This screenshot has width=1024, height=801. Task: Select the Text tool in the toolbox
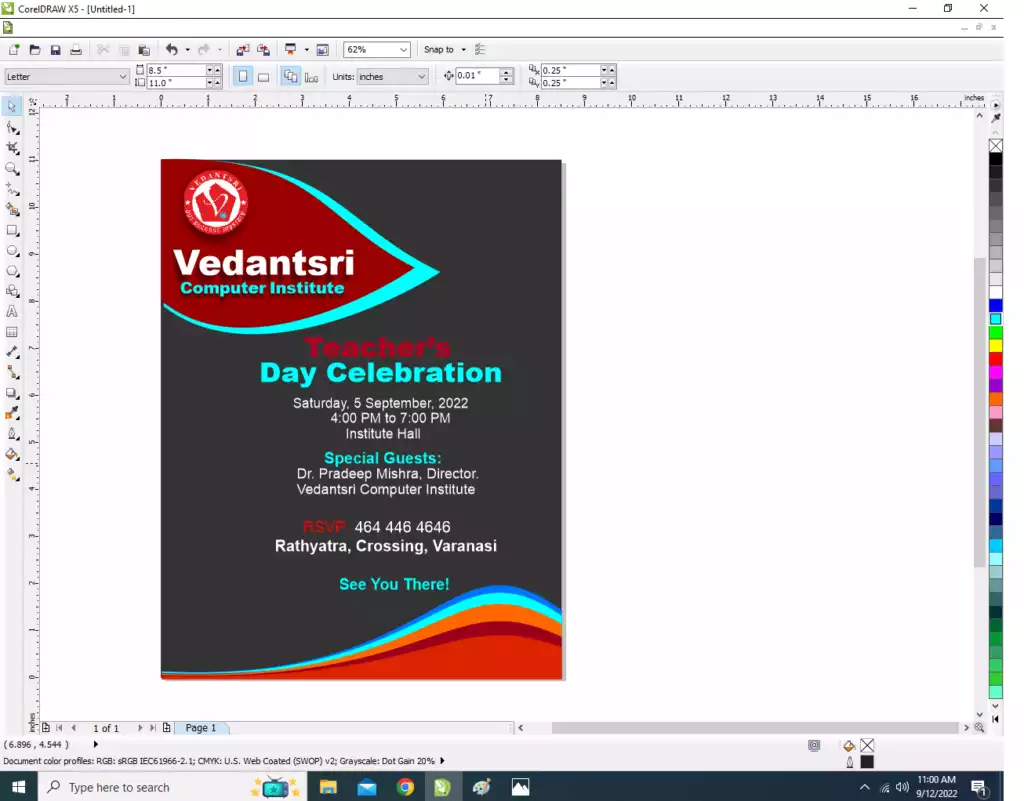pyautogui.click(x=12, y=312)
